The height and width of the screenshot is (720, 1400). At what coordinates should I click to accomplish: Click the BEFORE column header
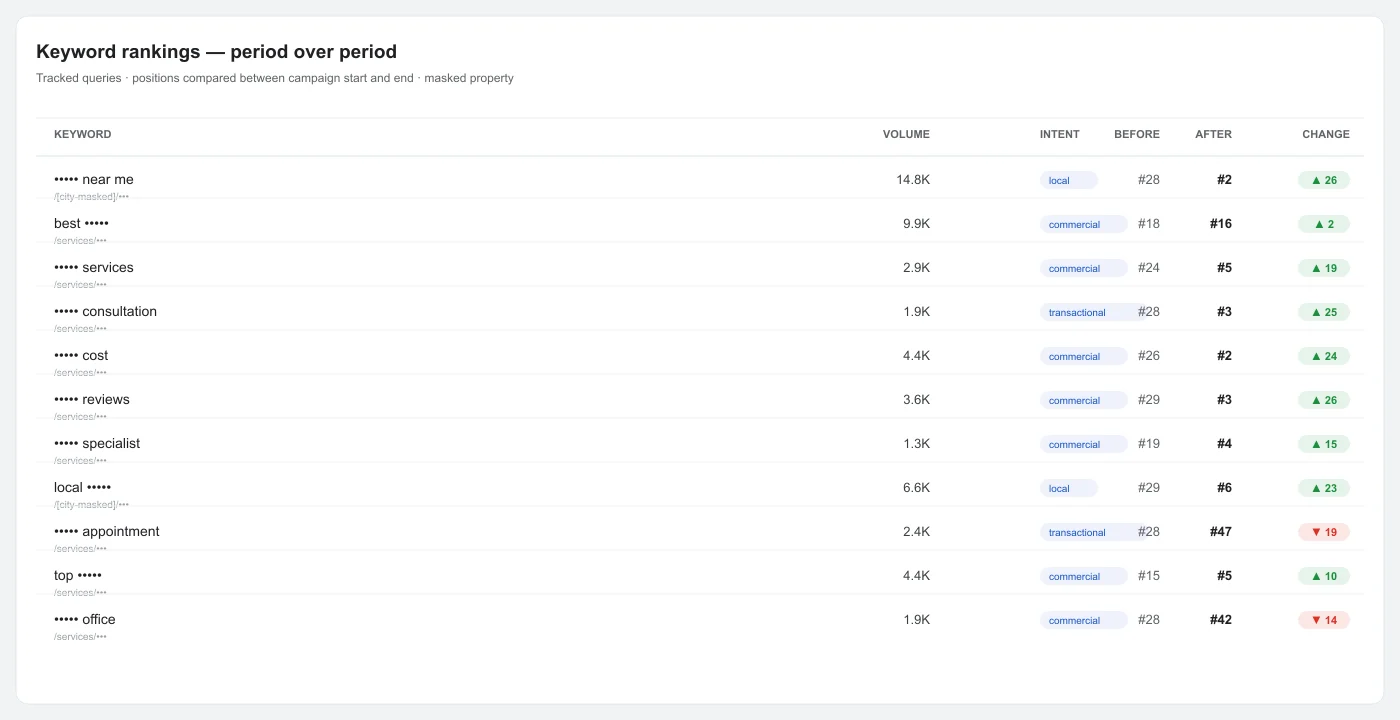1137,134
